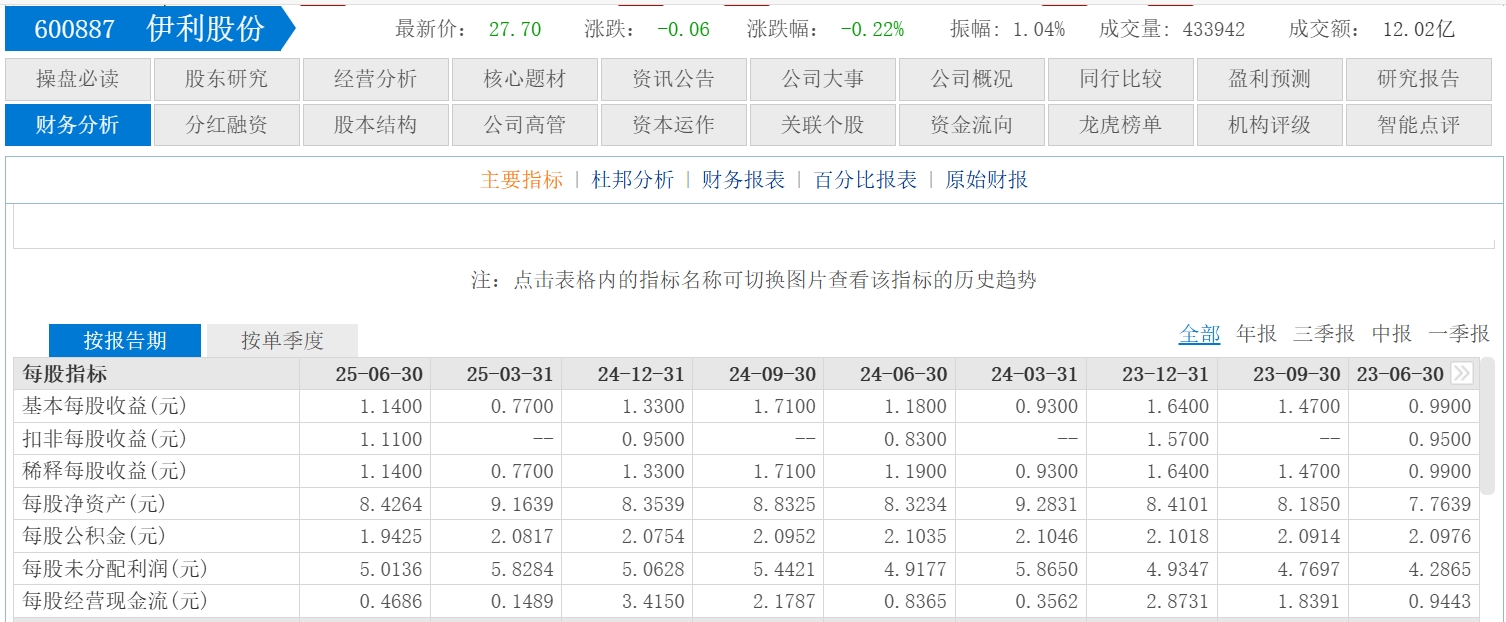Open the 原始财报 link
Screen dimensions: 1506x622
tap(987, 180)
